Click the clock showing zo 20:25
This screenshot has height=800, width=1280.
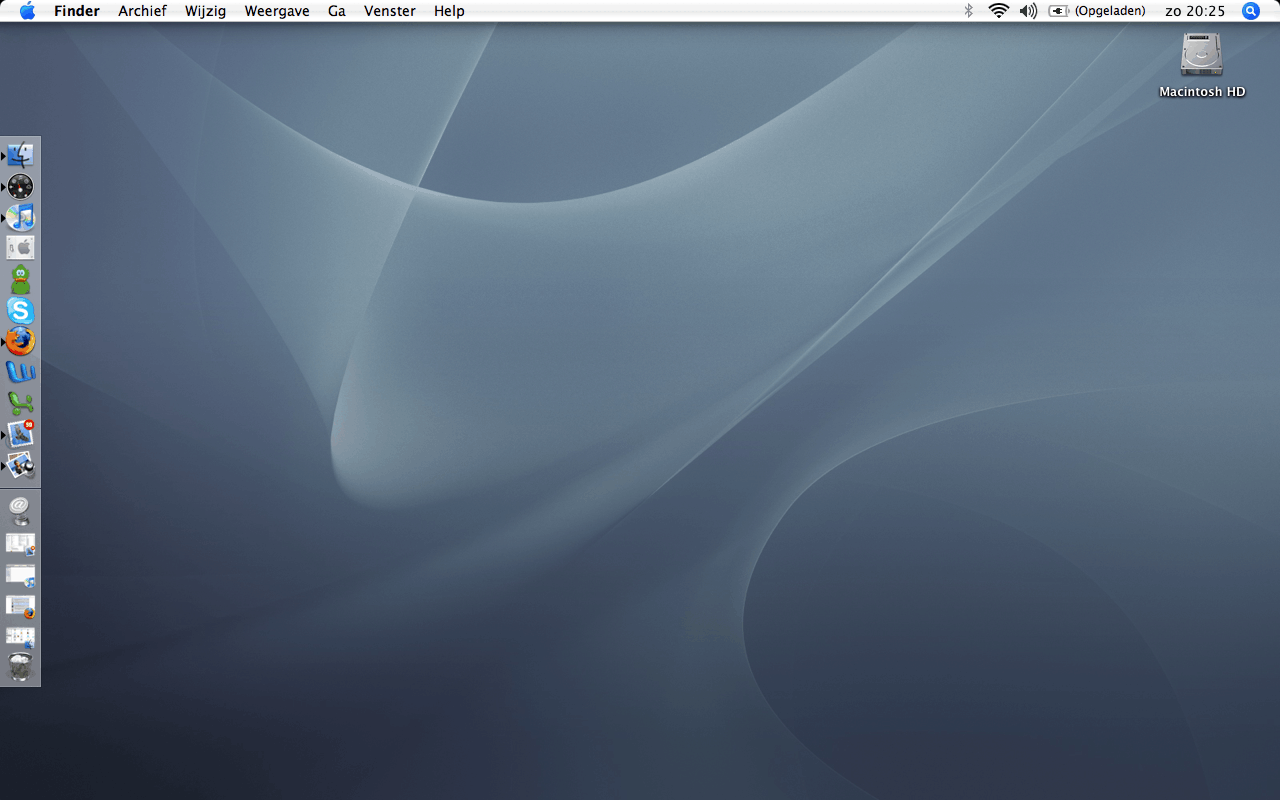[x=1195, y=11]
